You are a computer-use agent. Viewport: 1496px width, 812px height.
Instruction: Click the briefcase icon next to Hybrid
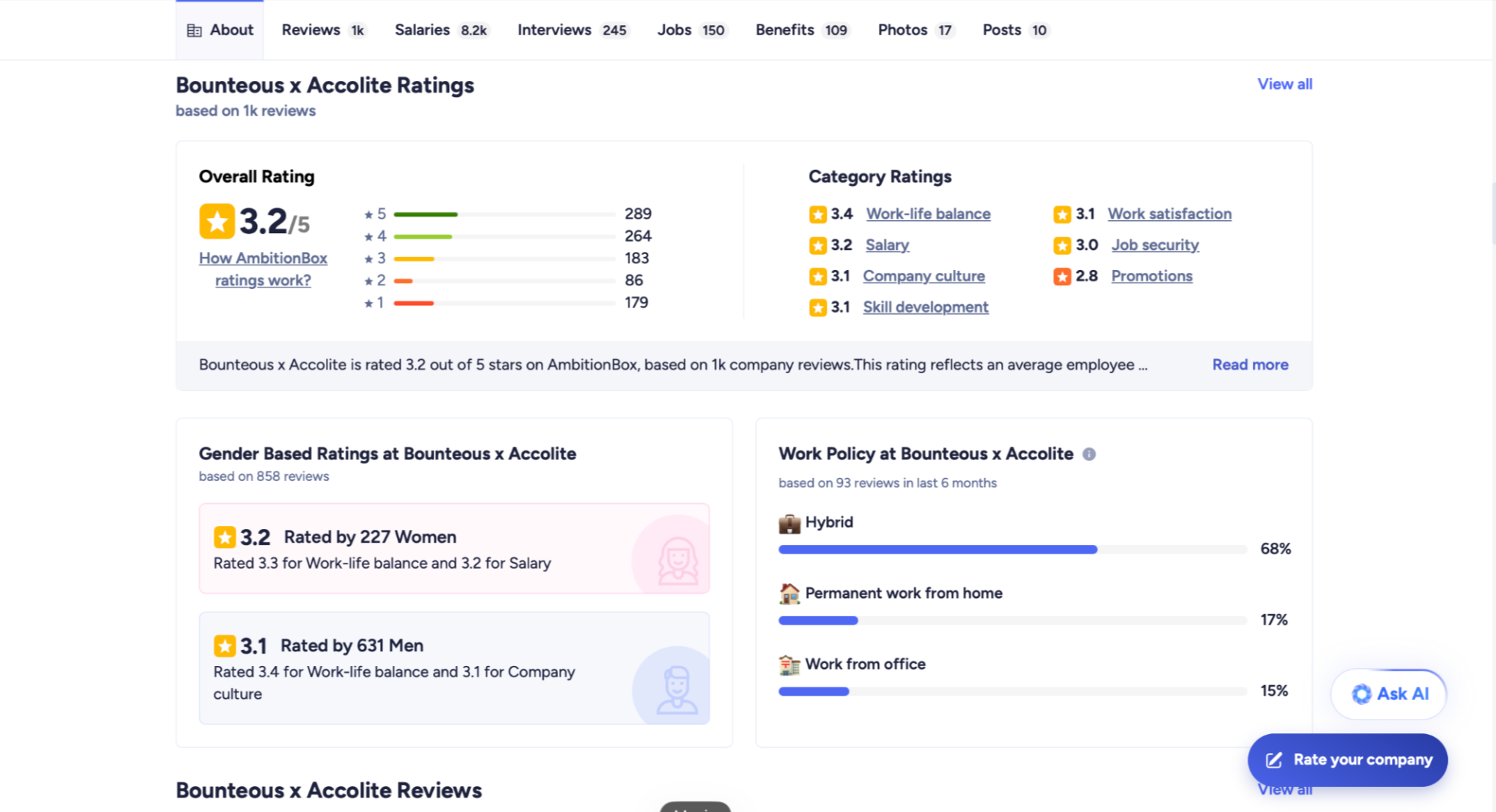789,524
